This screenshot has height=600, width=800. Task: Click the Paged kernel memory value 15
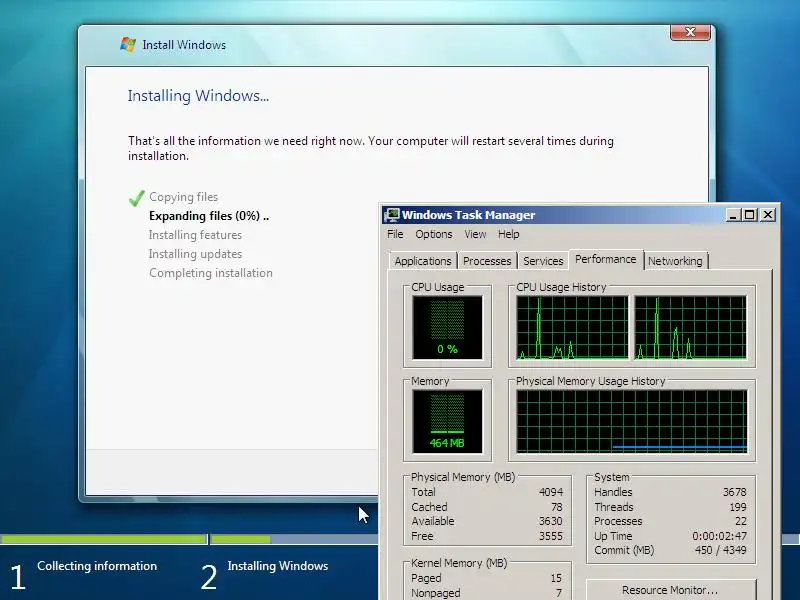[x=556, y=578]
